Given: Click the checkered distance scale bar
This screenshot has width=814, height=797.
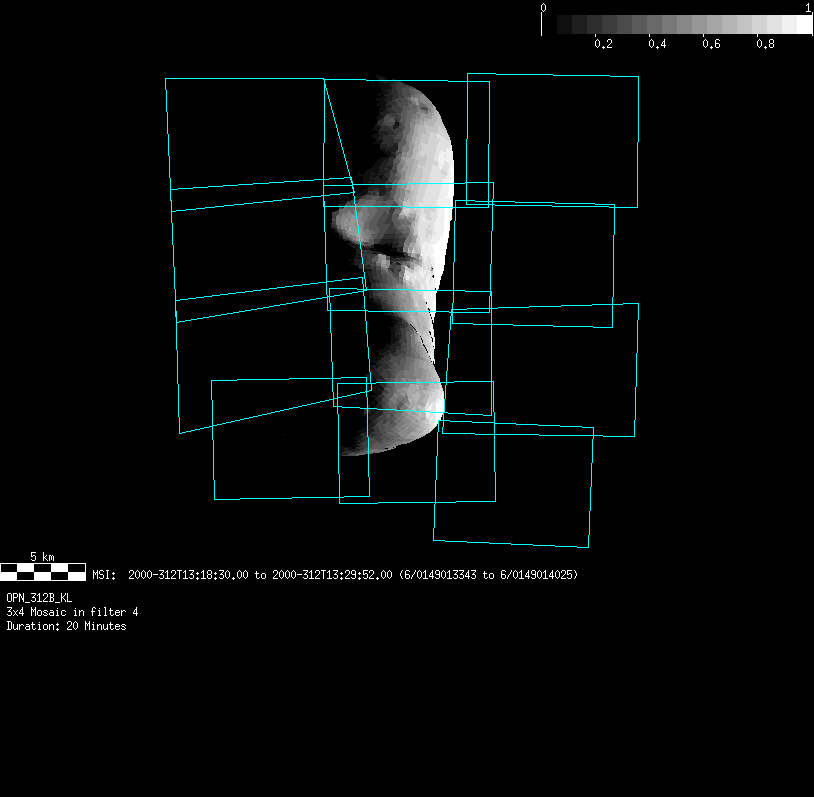Looking at the screenshot, I should click(x=43, y=572).
